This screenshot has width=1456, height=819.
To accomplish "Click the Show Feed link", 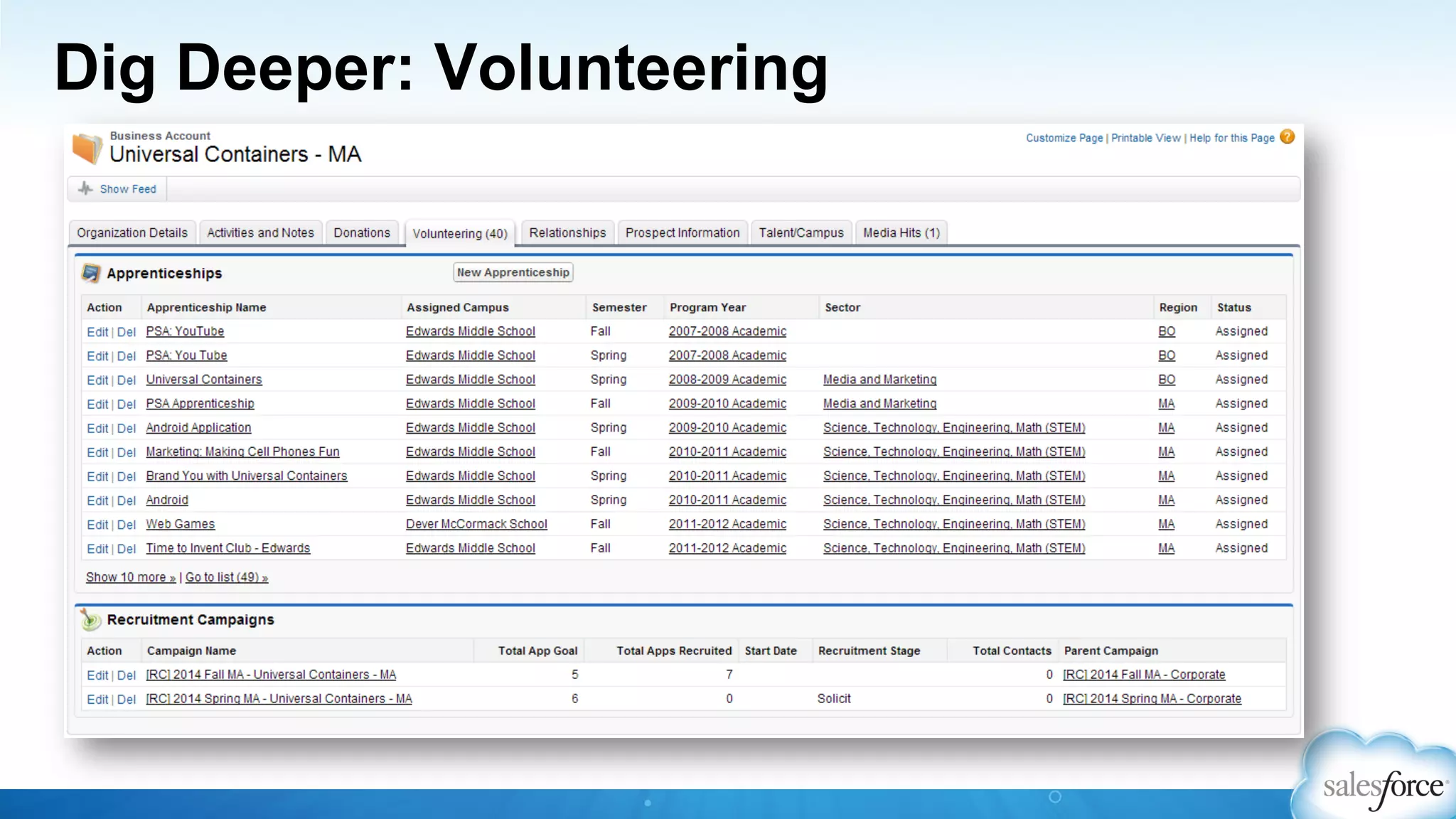I will 128,189.
